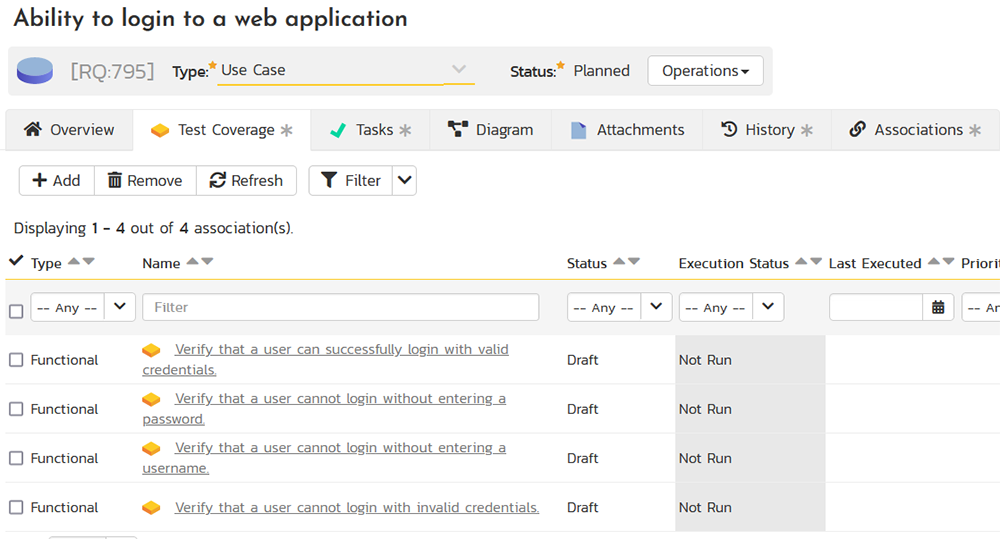1000x539 pixels.
Task: Click the Add button
Action: 56,180
